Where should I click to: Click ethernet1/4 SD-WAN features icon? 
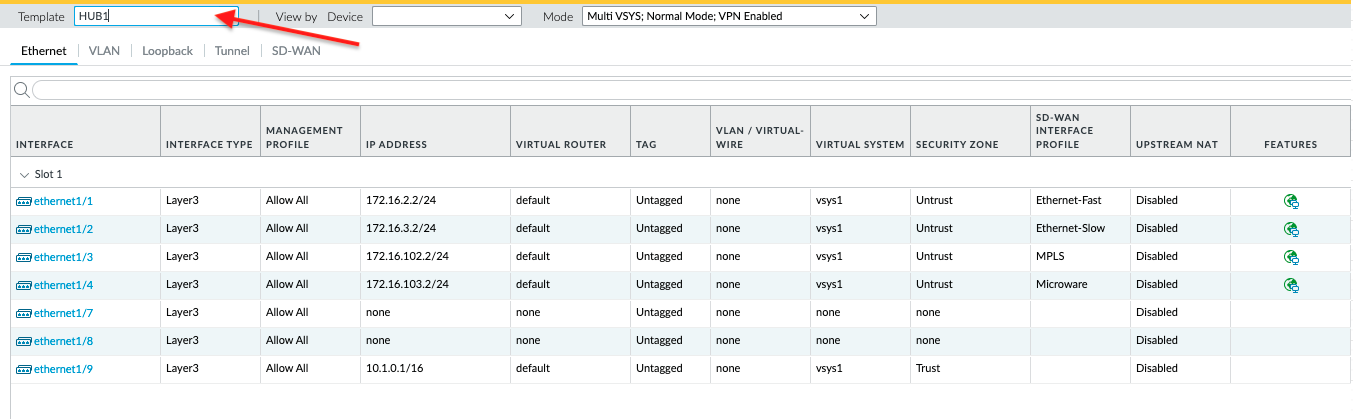pyautogui.click(x=1291, y=285)
